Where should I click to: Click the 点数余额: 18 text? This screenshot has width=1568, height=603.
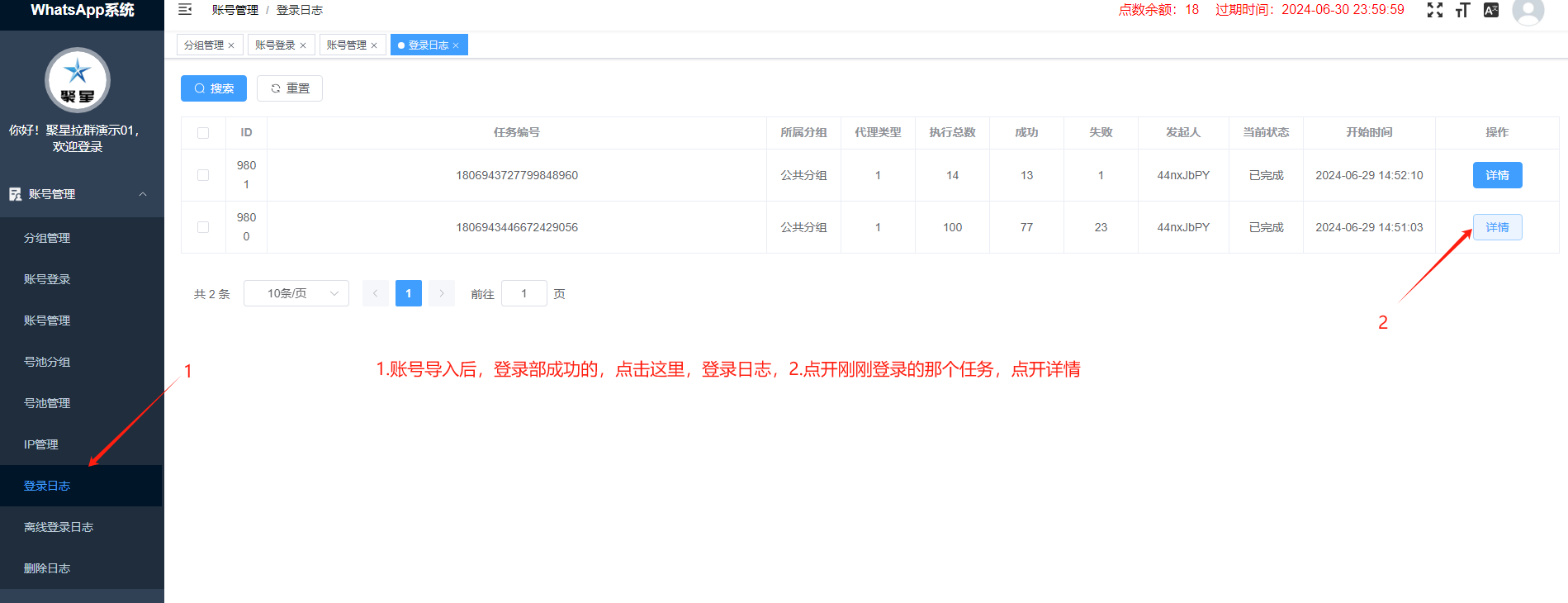coord(1158,10)
